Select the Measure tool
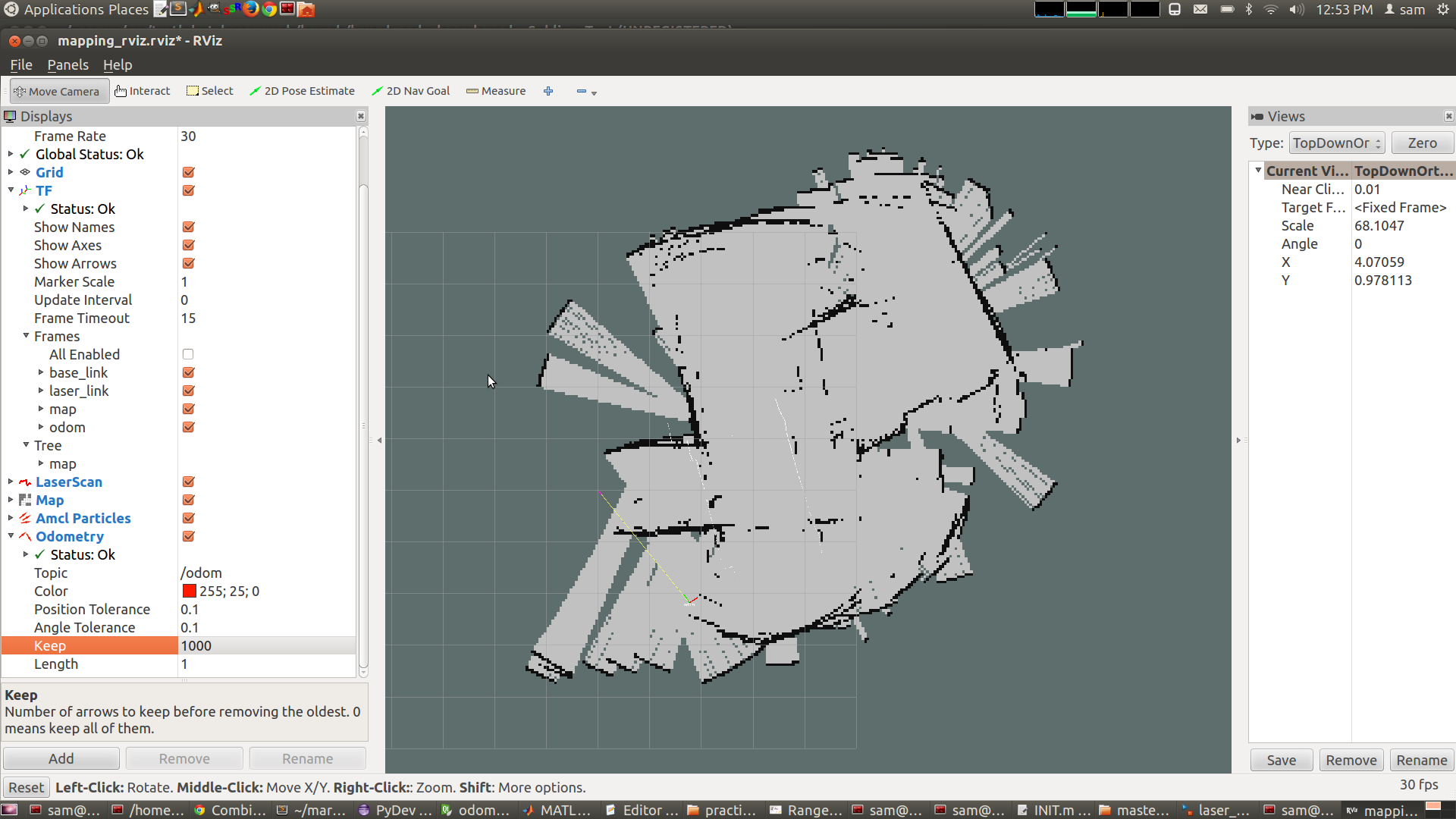 pyautogui.click(x=496, y=91)
